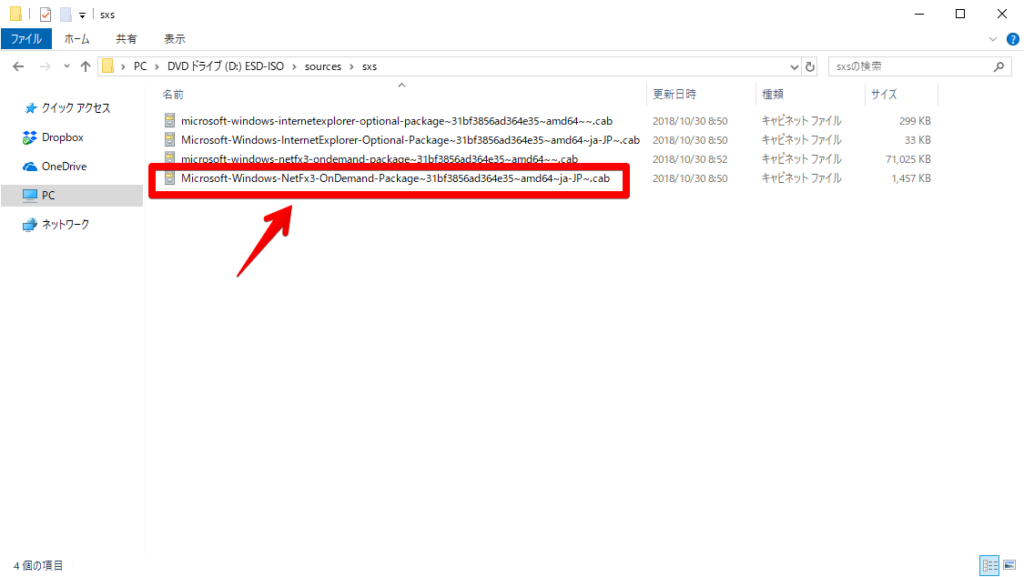The image size is (1024, 577).
Task: Select PC in navigation pane
Action: 72,195
